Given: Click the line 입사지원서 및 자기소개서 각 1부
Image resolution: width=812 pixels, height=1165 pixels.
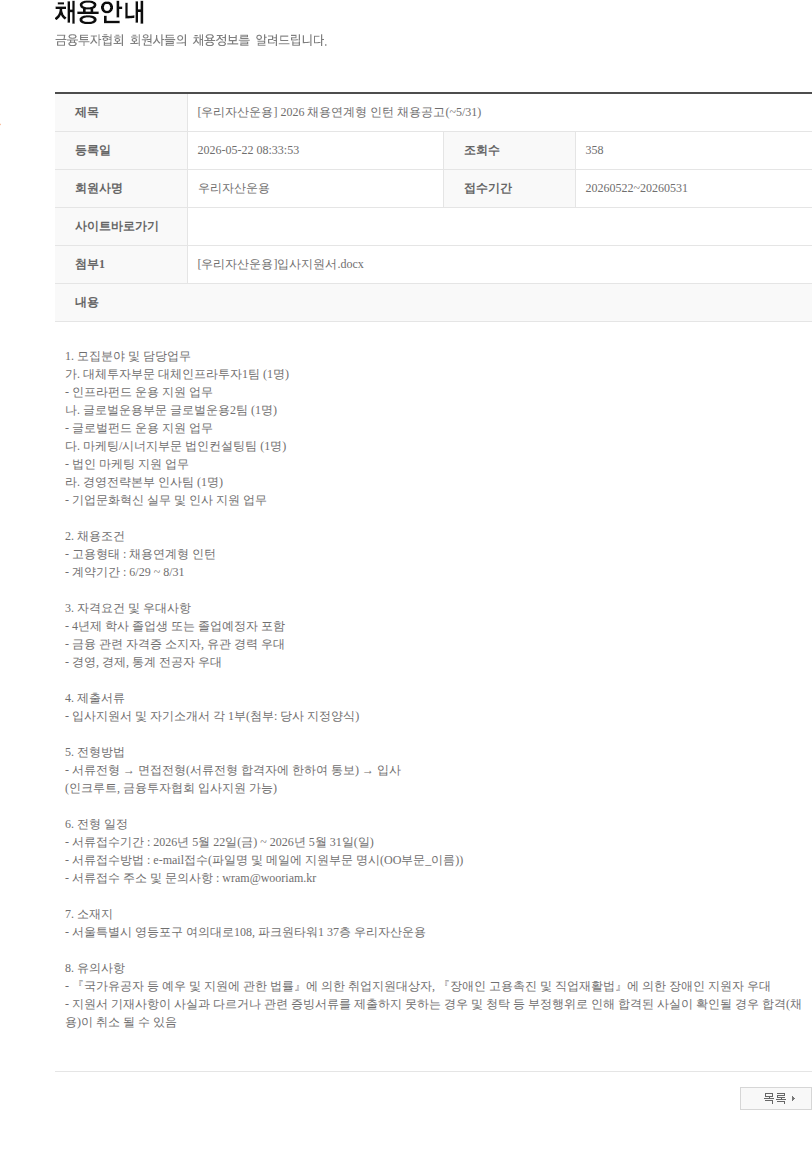Looking at the screenshot, I should (x=212, y=716).
